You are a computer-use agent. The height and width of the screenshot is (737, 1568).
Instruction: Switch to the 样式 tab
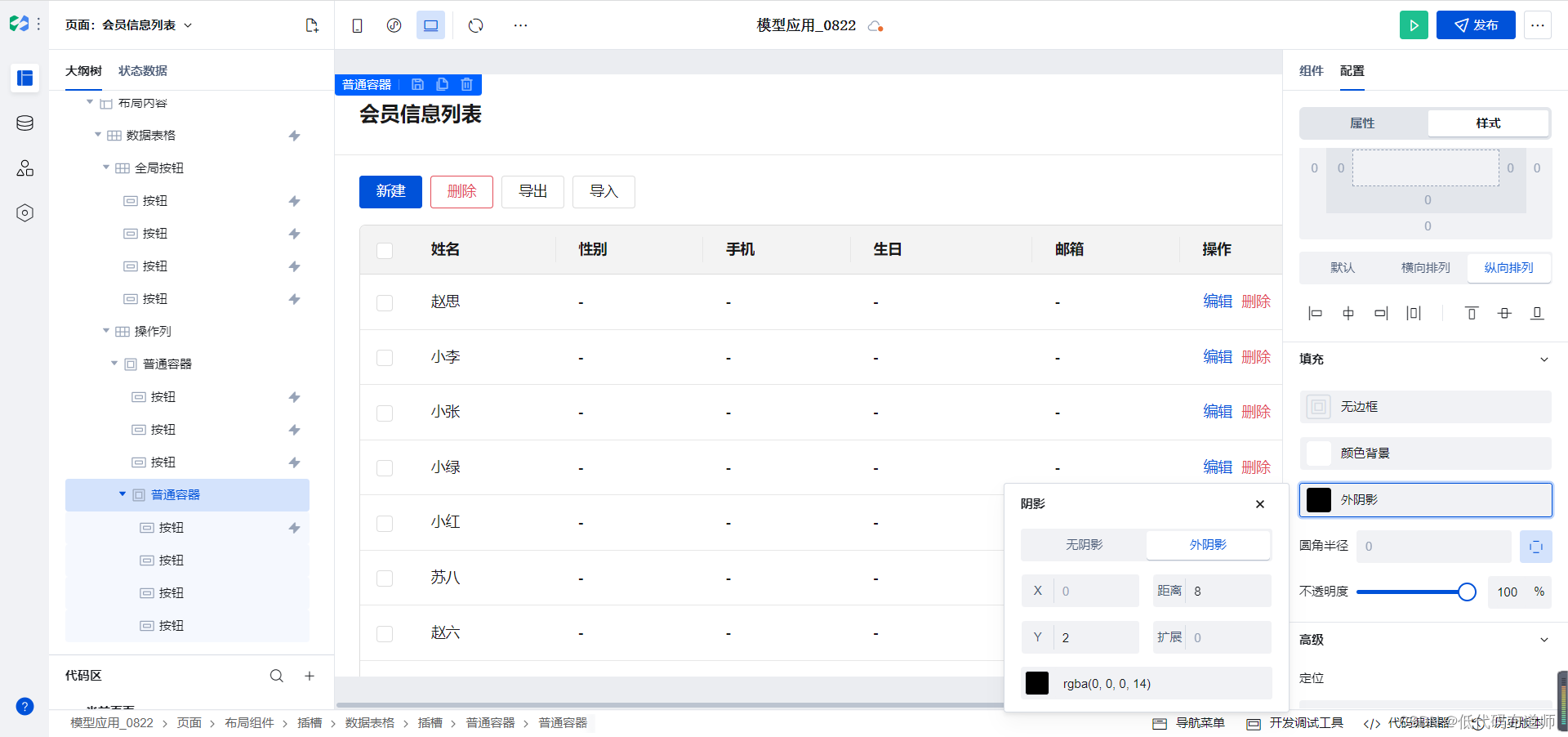pyautogui.click(x=1488, y=123)
